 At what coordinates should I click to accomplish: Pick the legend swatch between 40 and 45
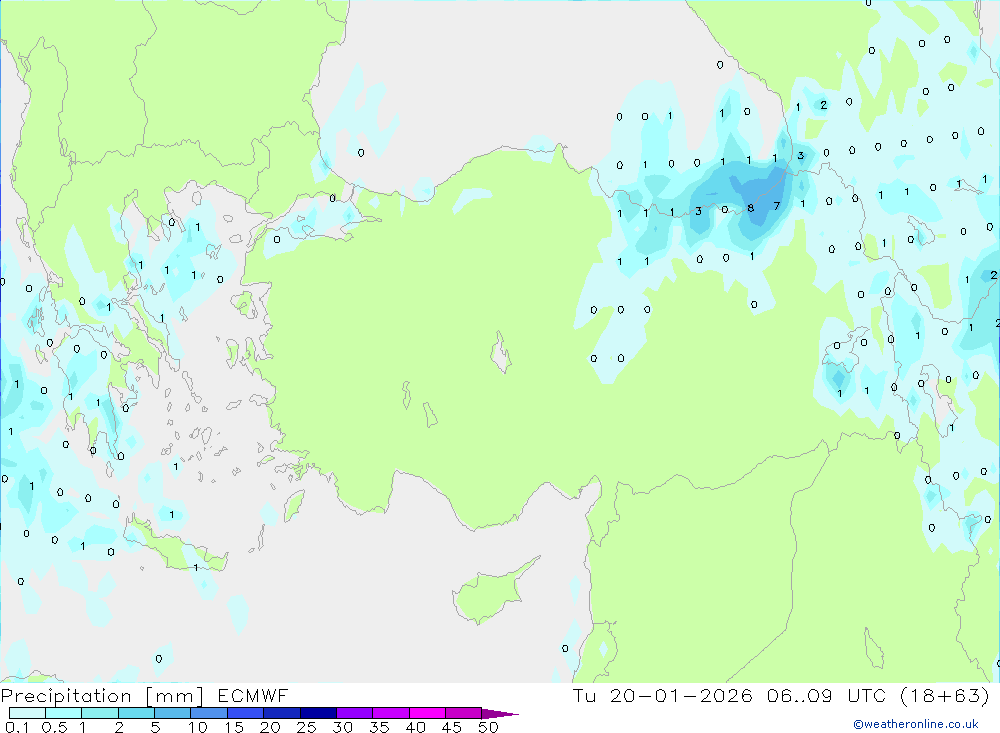pyautogui.click(x=427, y=713)
